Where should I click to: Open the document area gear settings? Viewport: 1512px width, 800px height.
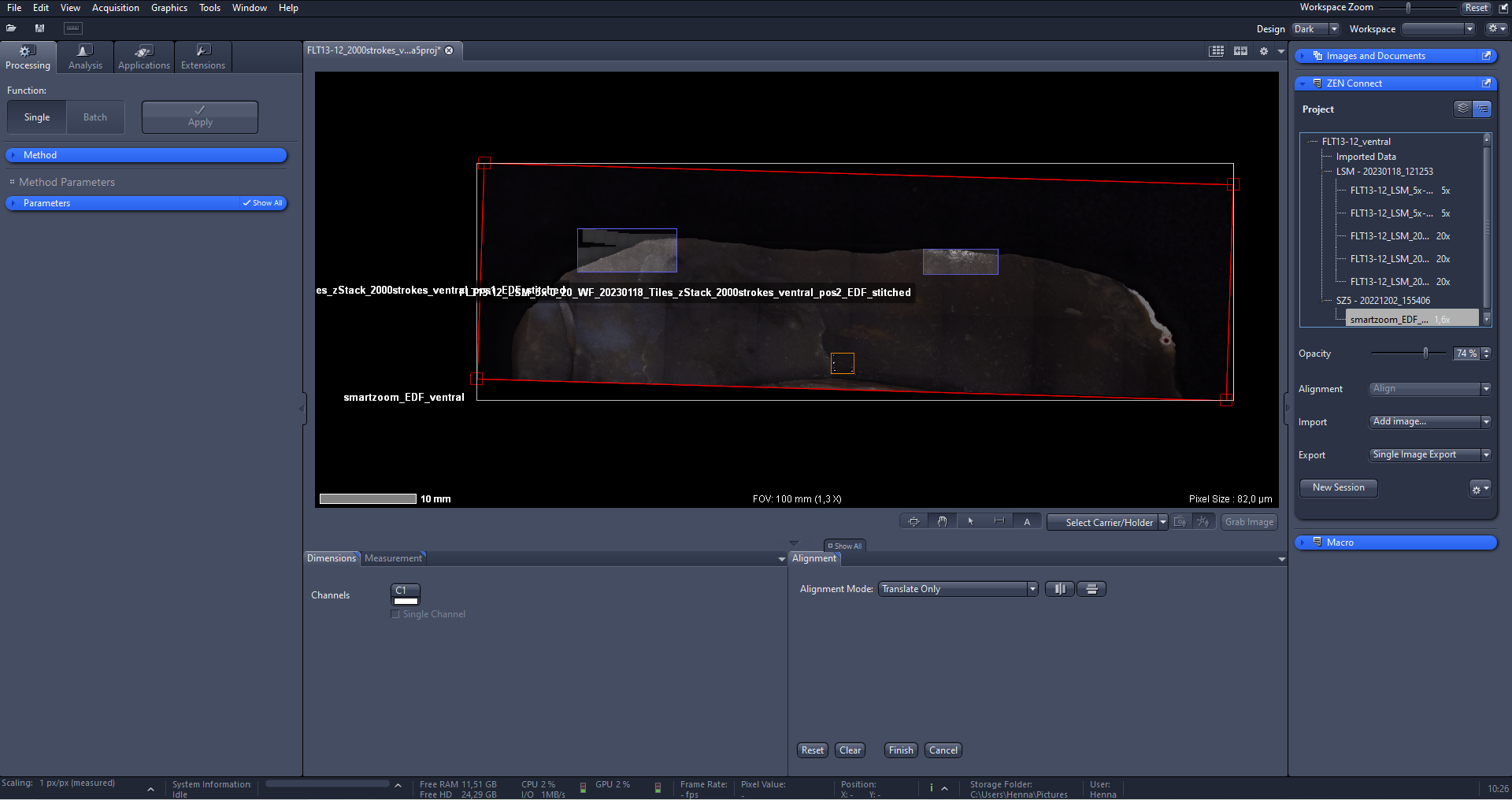[x=1264, y=50]
